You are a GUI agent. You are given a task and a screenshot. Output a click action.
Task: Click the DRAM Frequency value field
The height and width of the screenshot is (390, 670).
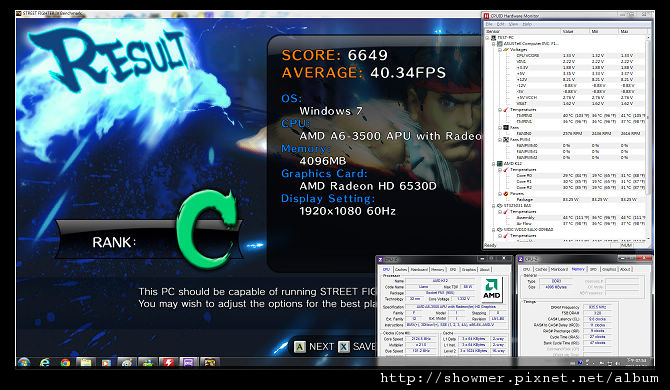[597, 307]
